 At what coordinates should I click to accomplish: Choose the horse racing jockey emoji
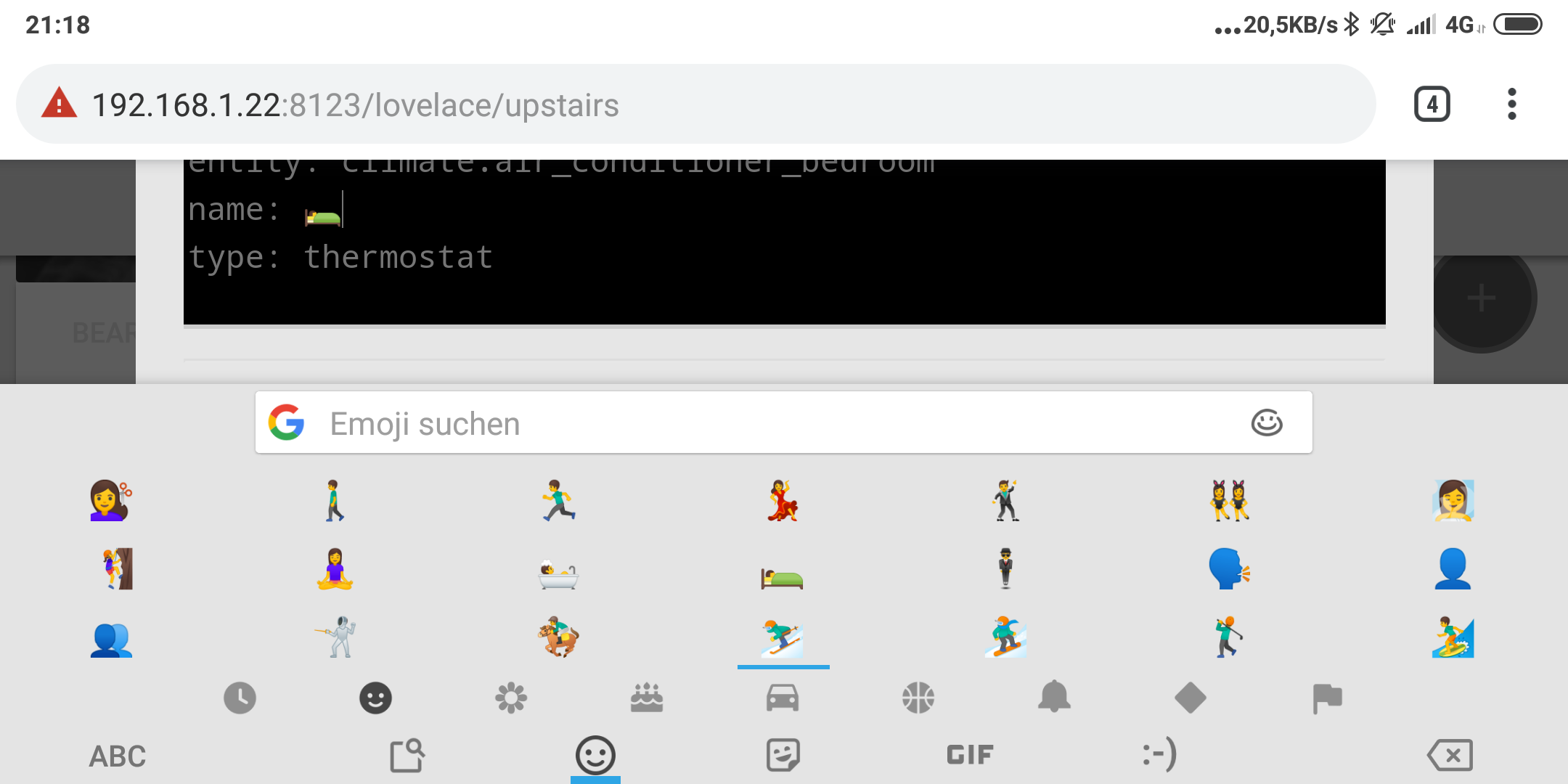pyautogui.click(x=558, y=637)
